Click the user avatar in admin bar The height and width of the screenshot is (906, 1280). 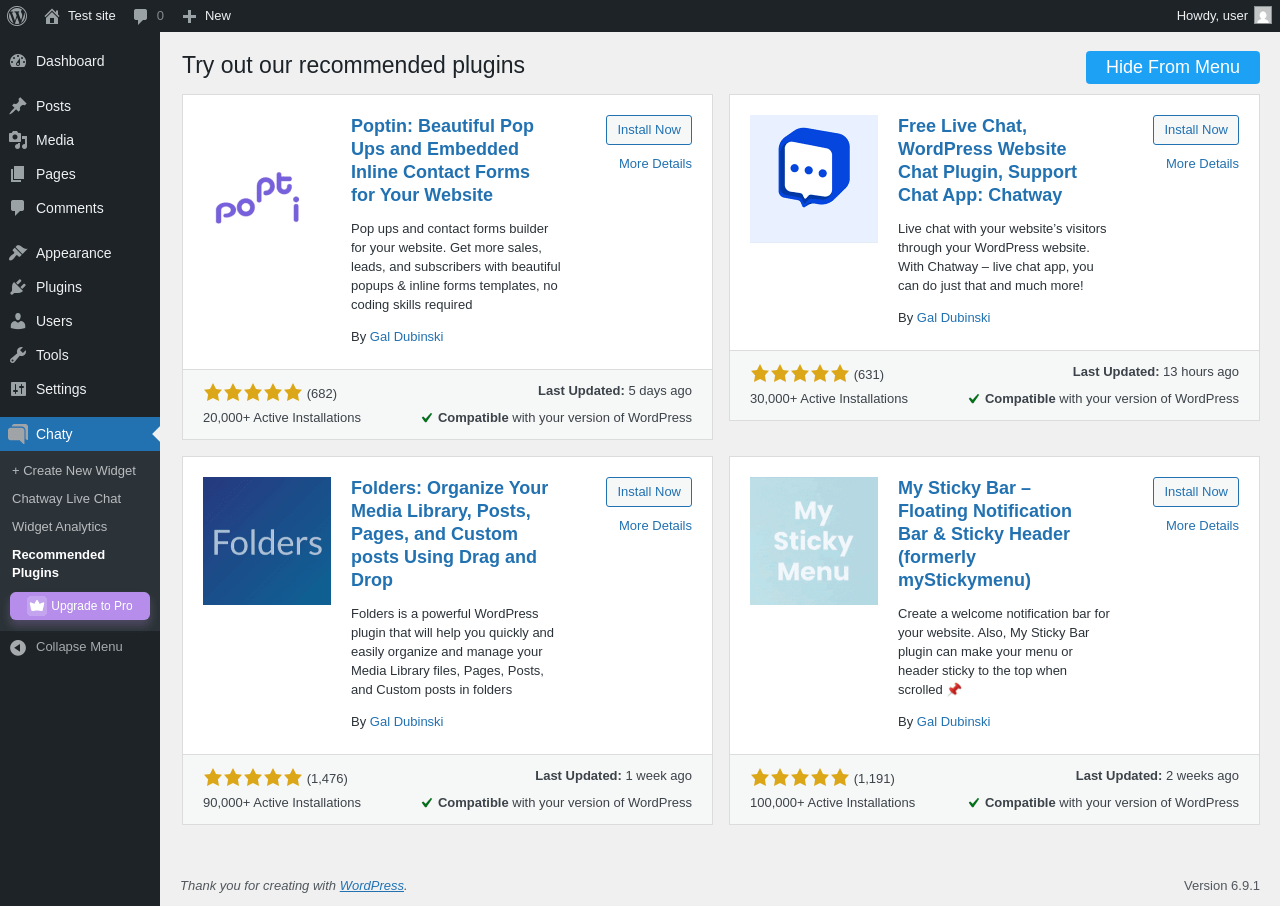pos(1263,16)
